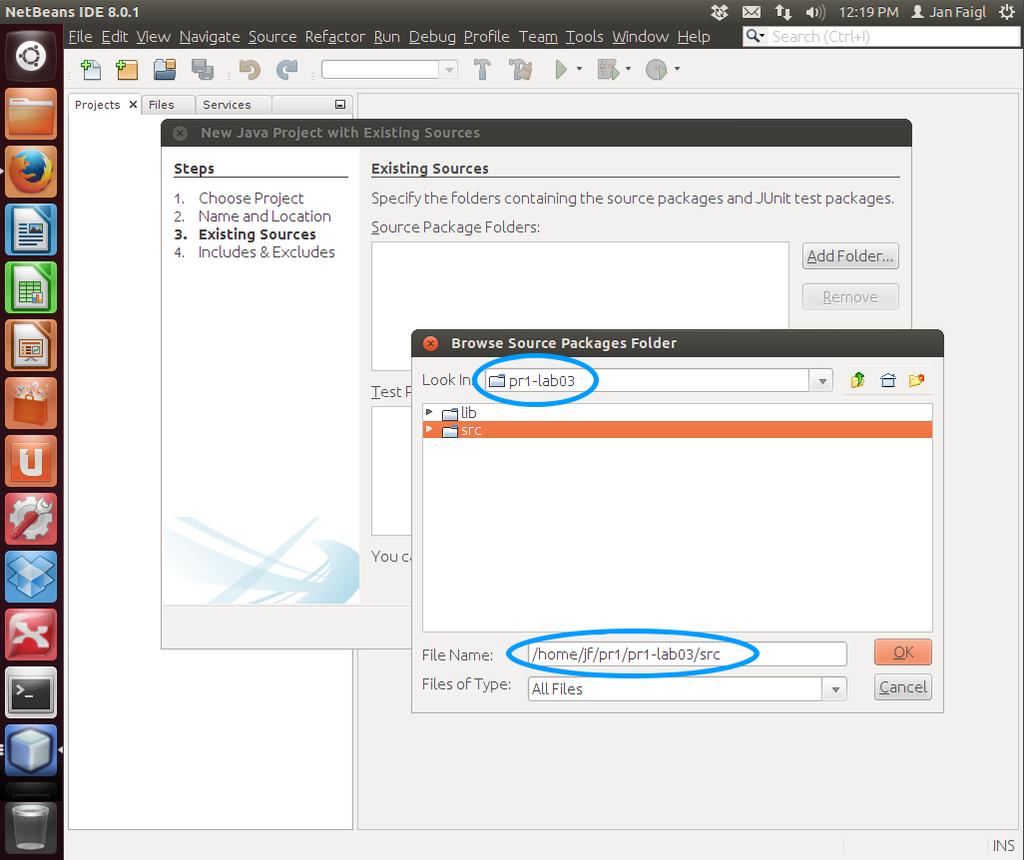The image size is (1024, 860).
Task: Click the session gear icon in top panel
Action: coord(1006,12)
